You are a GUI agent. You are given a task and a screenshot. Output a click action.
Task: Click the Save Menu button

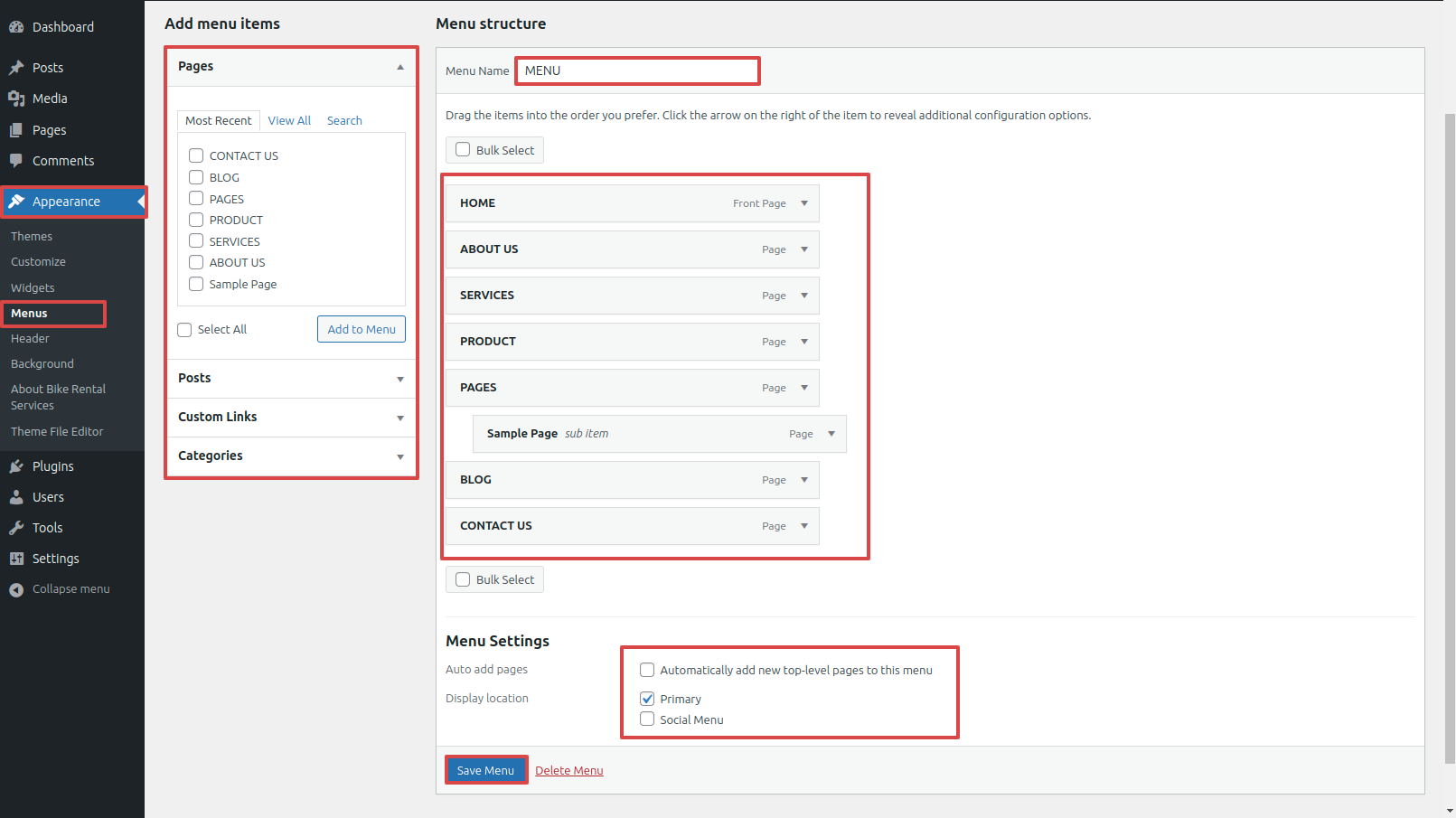(485, 770)
